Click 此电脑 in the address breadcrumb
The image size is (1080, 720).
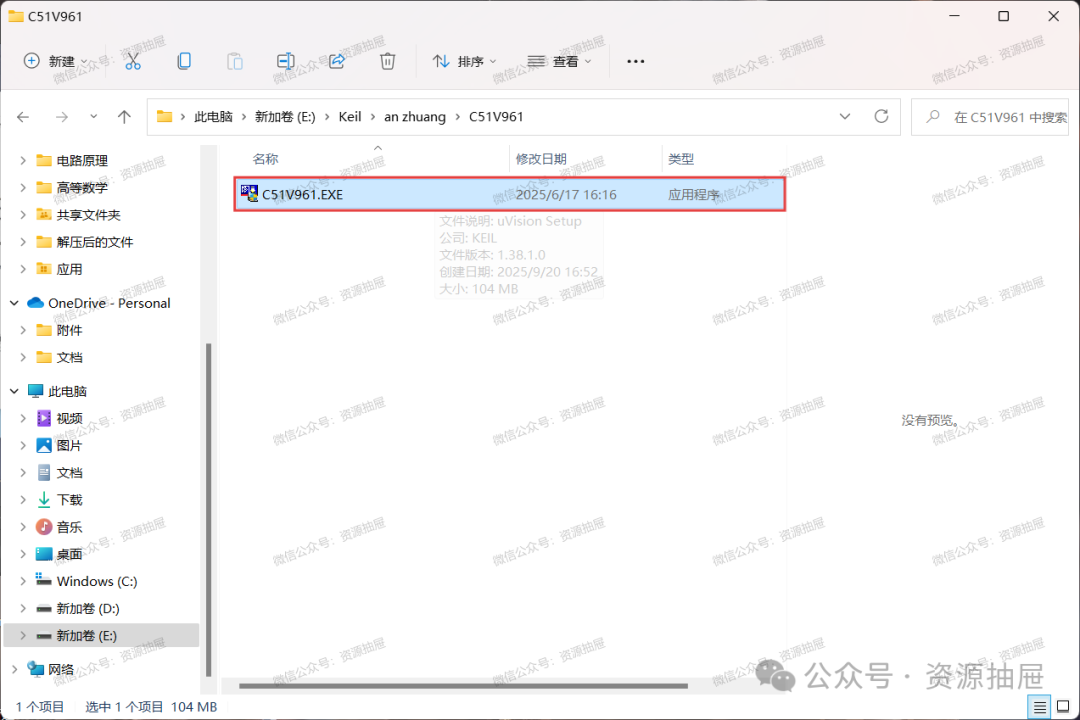(214, 116)
